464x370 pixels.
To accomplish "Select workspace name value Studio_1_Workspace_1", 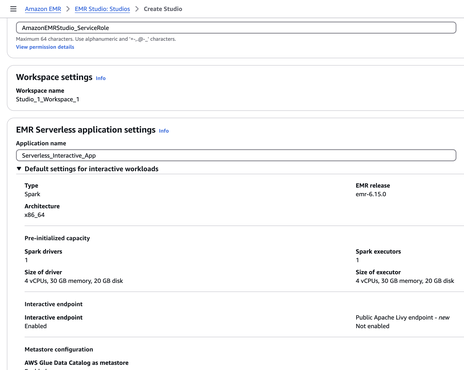I will click(48, 99).
